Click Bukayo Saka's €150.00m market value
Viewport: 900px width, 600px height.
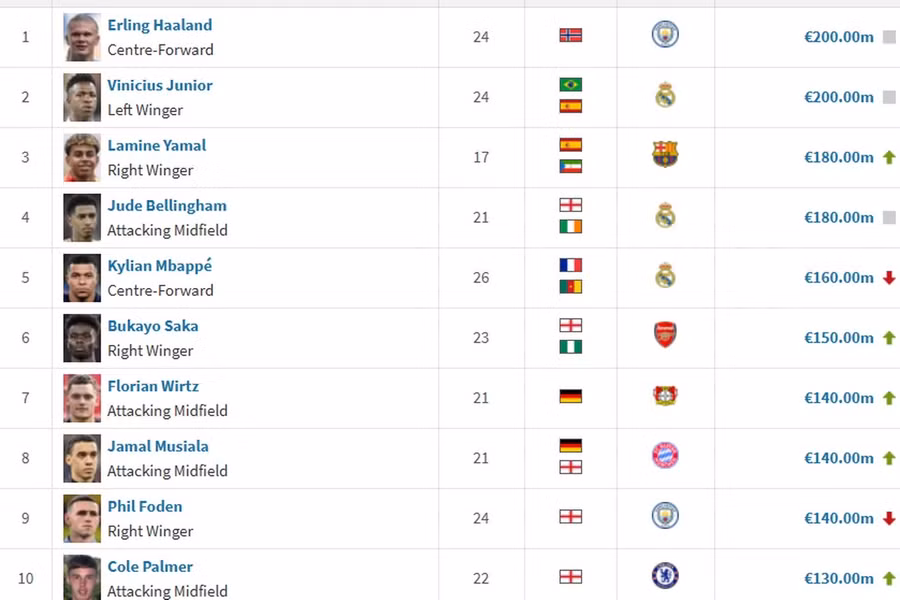(x=839, y=338)
